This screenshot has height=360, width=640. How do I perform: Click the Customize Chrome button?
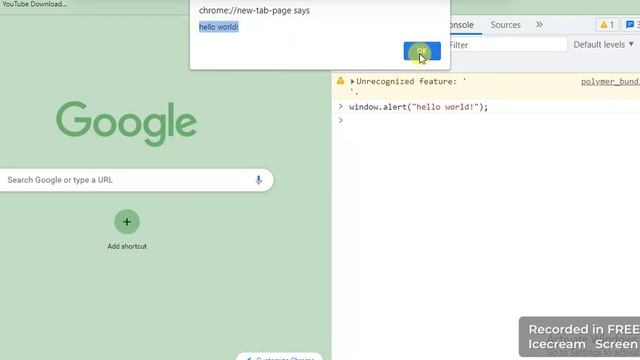click(x=280, y=357)
